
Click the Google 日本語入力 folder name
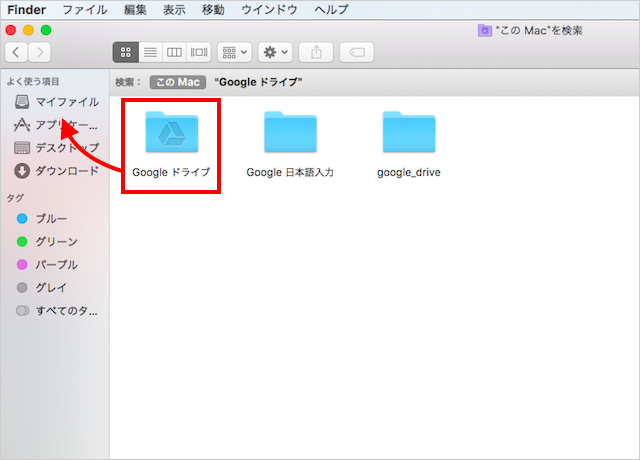pyautogui.click(x=290, y=172)
